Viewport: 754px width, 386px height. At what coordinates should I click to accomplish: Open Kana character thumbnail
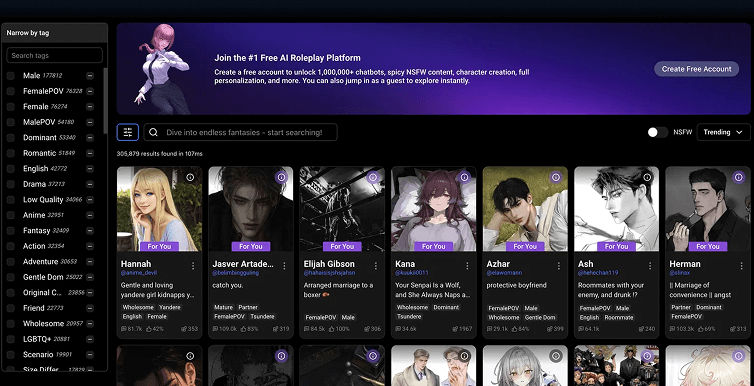433,209
